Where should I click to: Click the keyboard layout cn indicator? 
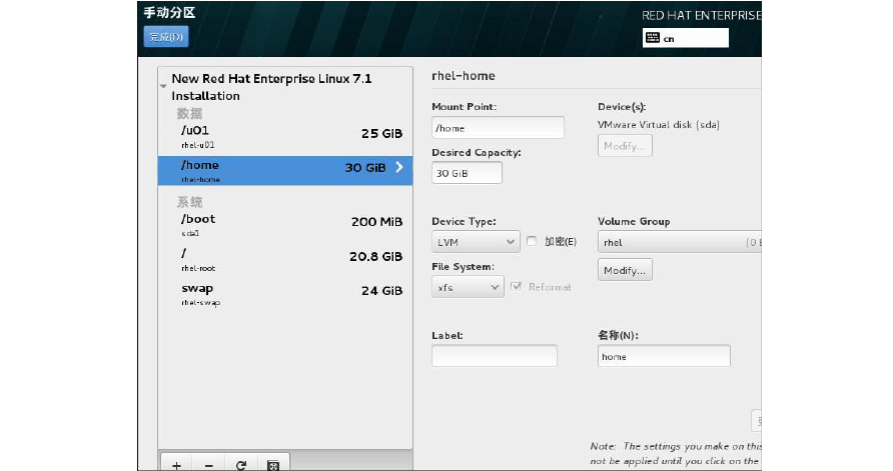[x=685, y=38]
